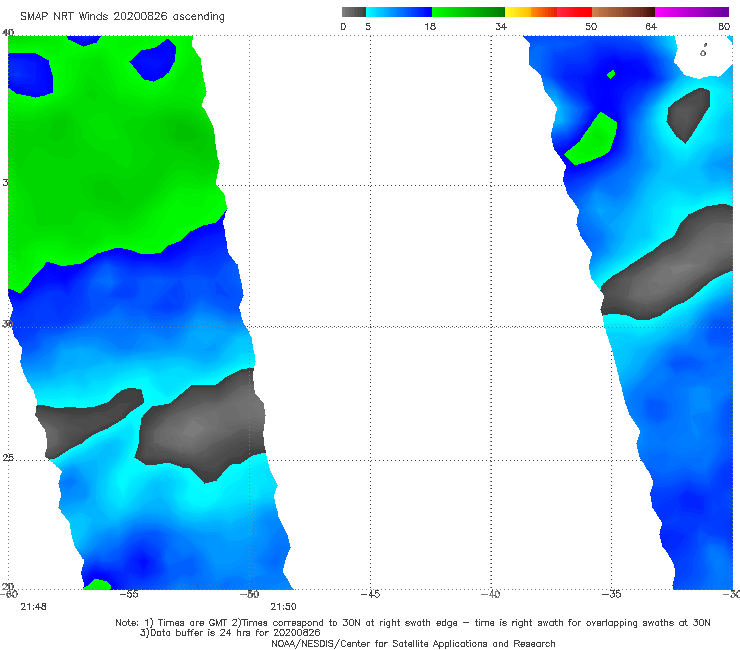Click the small green patch at bottom of left swath
Viewport: 740px width, 650px height.
[x=97, y=584]
